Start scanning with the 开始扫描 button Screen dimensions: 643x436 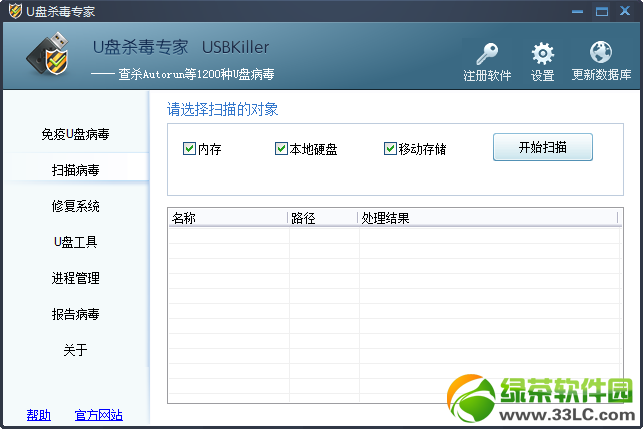[x=543, y=147]
